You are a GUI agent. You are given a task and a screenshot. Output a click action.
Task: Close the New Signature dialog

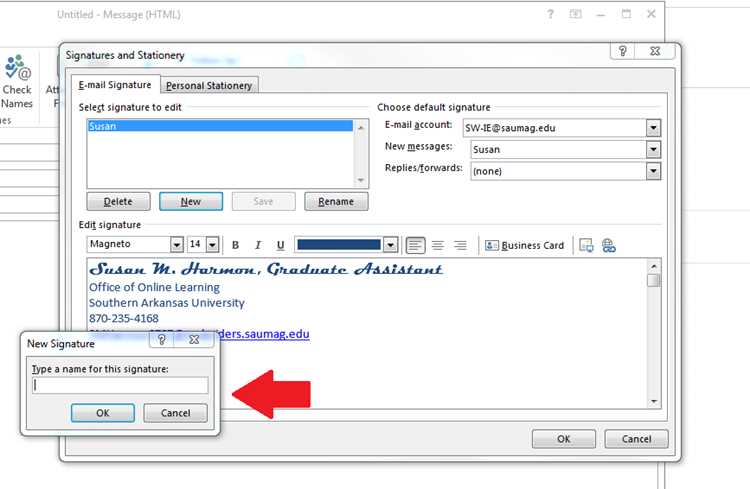click(x=194, y=340)
